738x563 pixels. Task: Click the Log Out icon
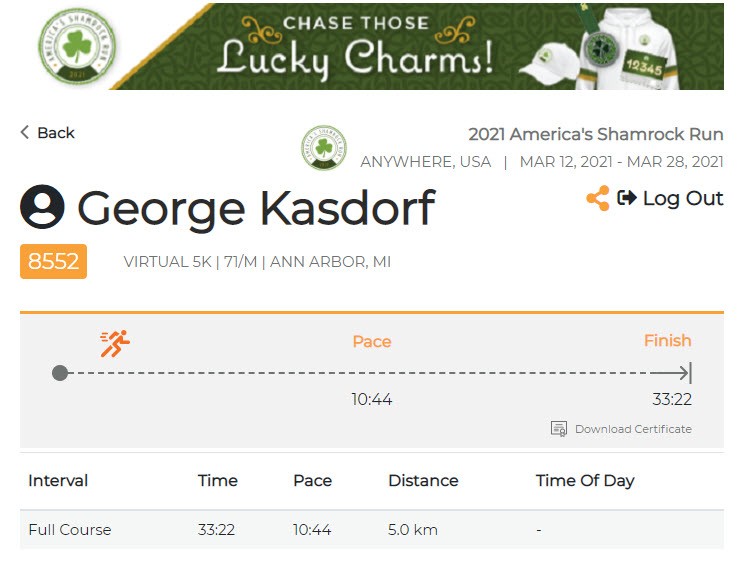point(627,198)
